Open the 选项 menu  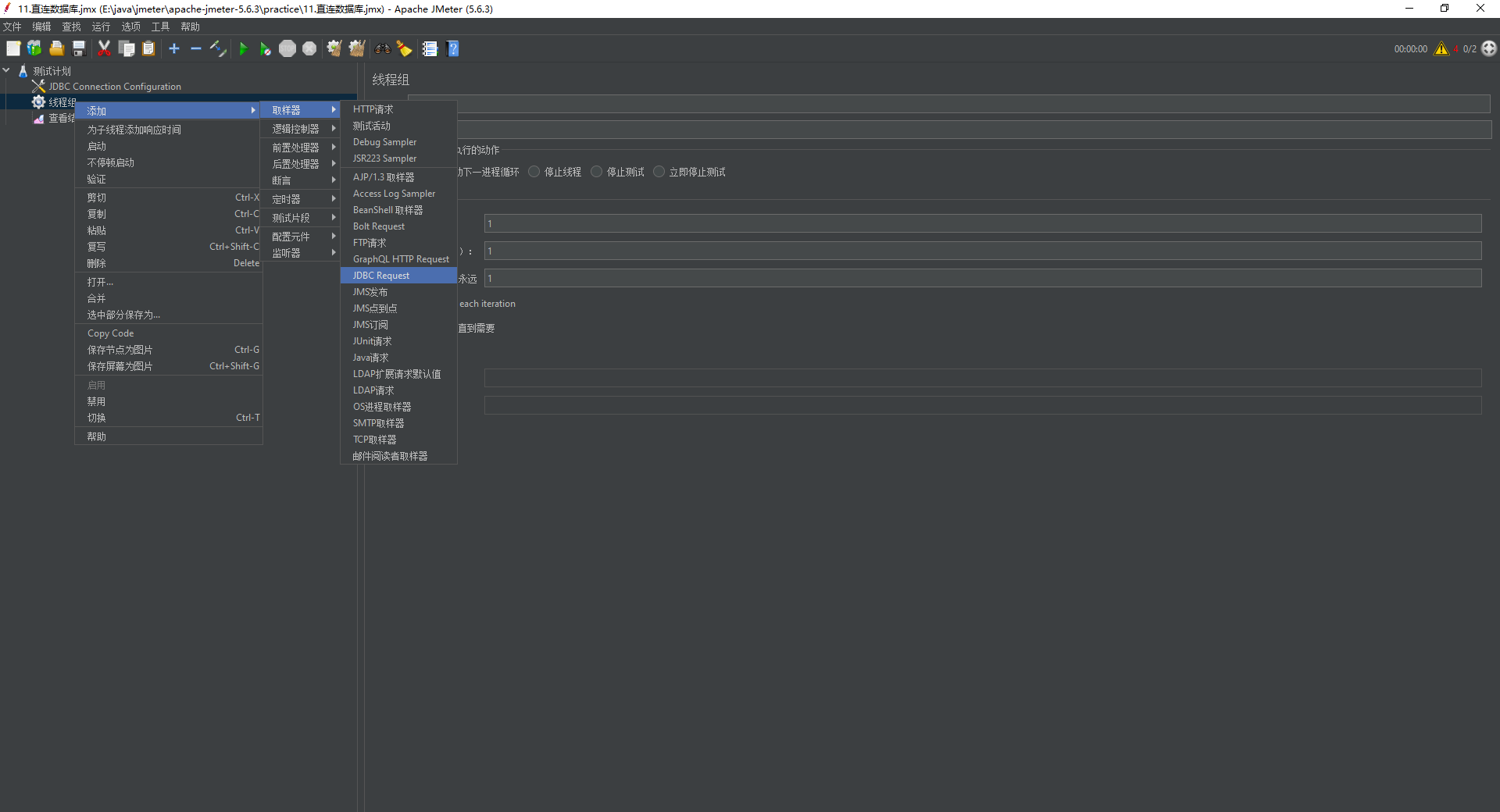click(130, 27)
